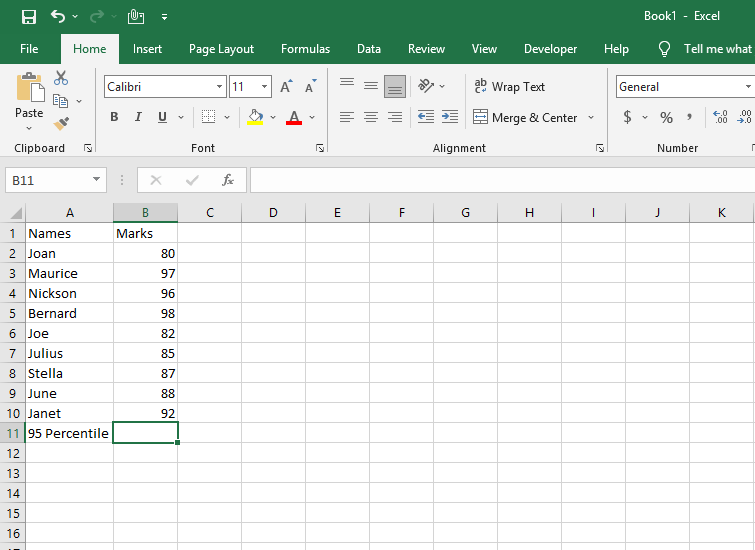Select Middle Align

coord(371,86)
